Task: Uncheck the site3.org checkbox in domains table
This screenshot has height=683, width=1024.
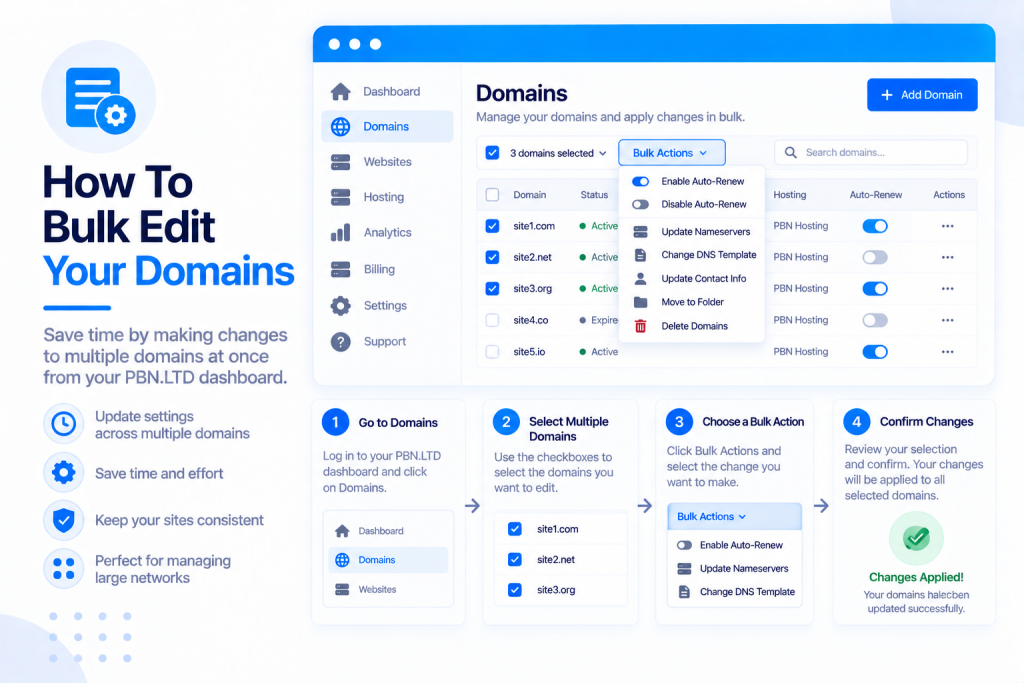Action: (492, 289)
